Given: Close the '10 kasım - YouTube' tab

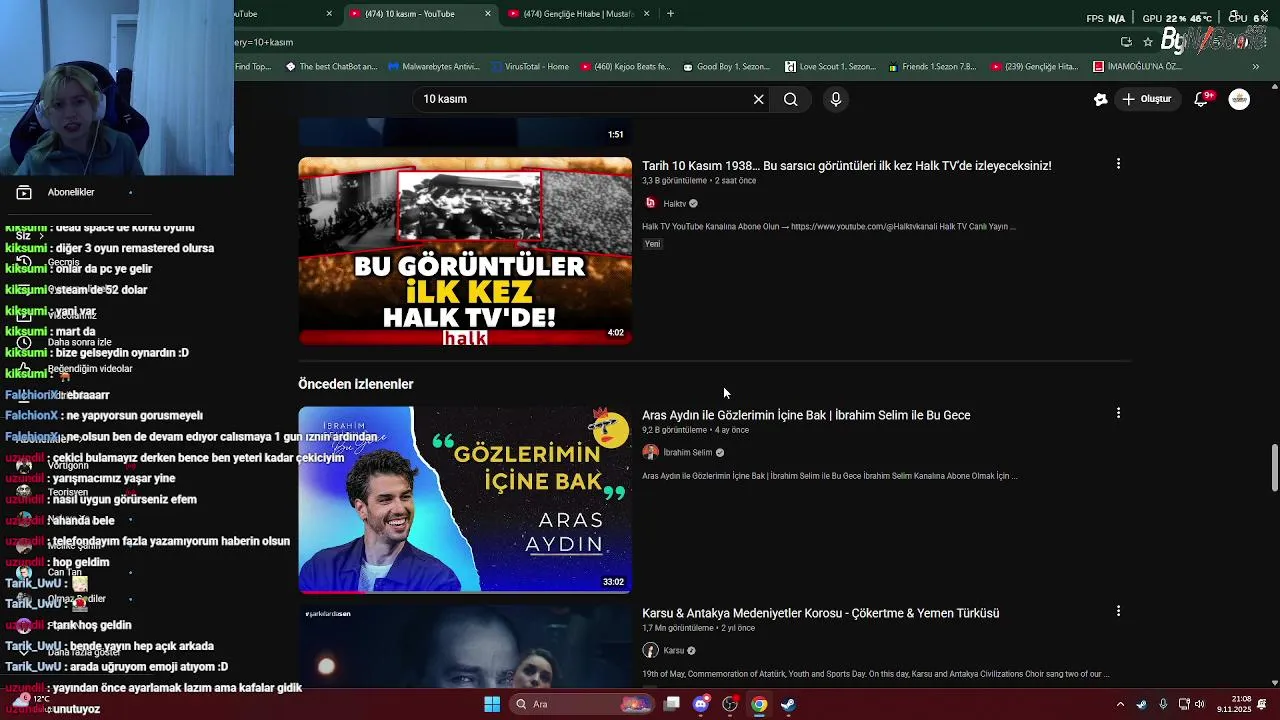Looking at the screenshot, I should [x=488, y=14].
